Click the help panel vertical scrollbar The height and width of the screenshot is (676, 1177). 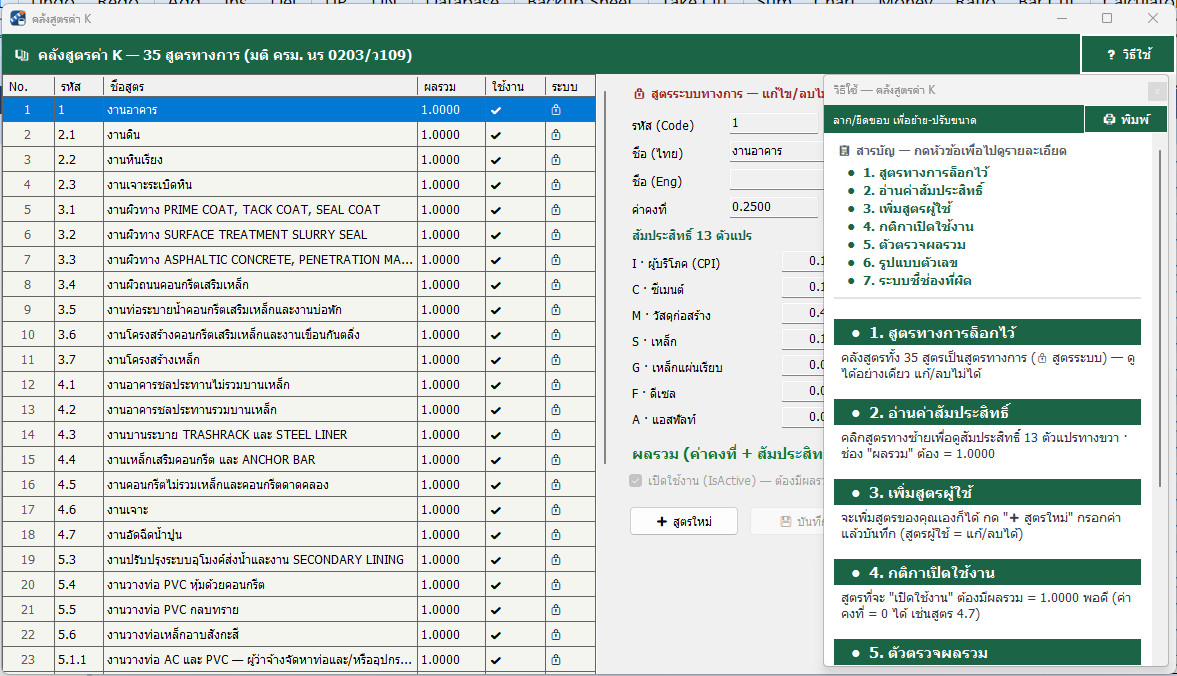pyautogui.click(x=1160, y=319)
